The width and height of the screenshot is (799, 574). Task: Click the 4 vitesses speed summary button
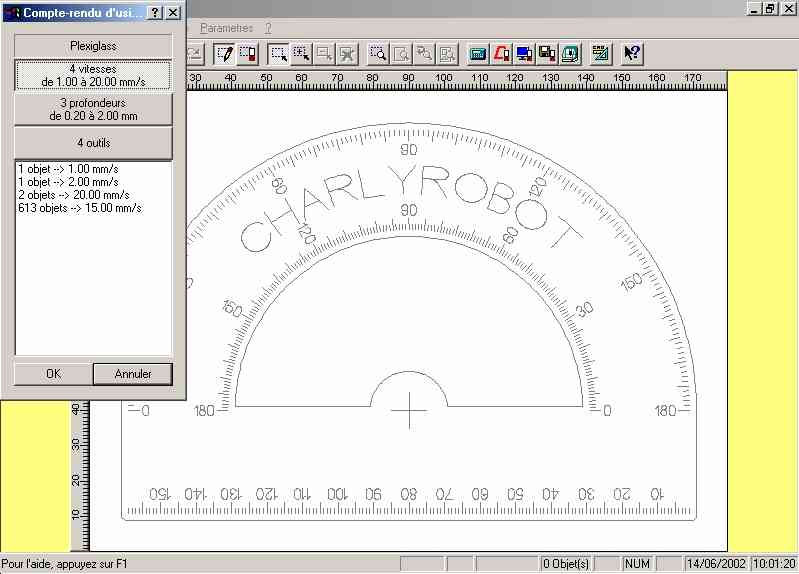click(93, 75)
